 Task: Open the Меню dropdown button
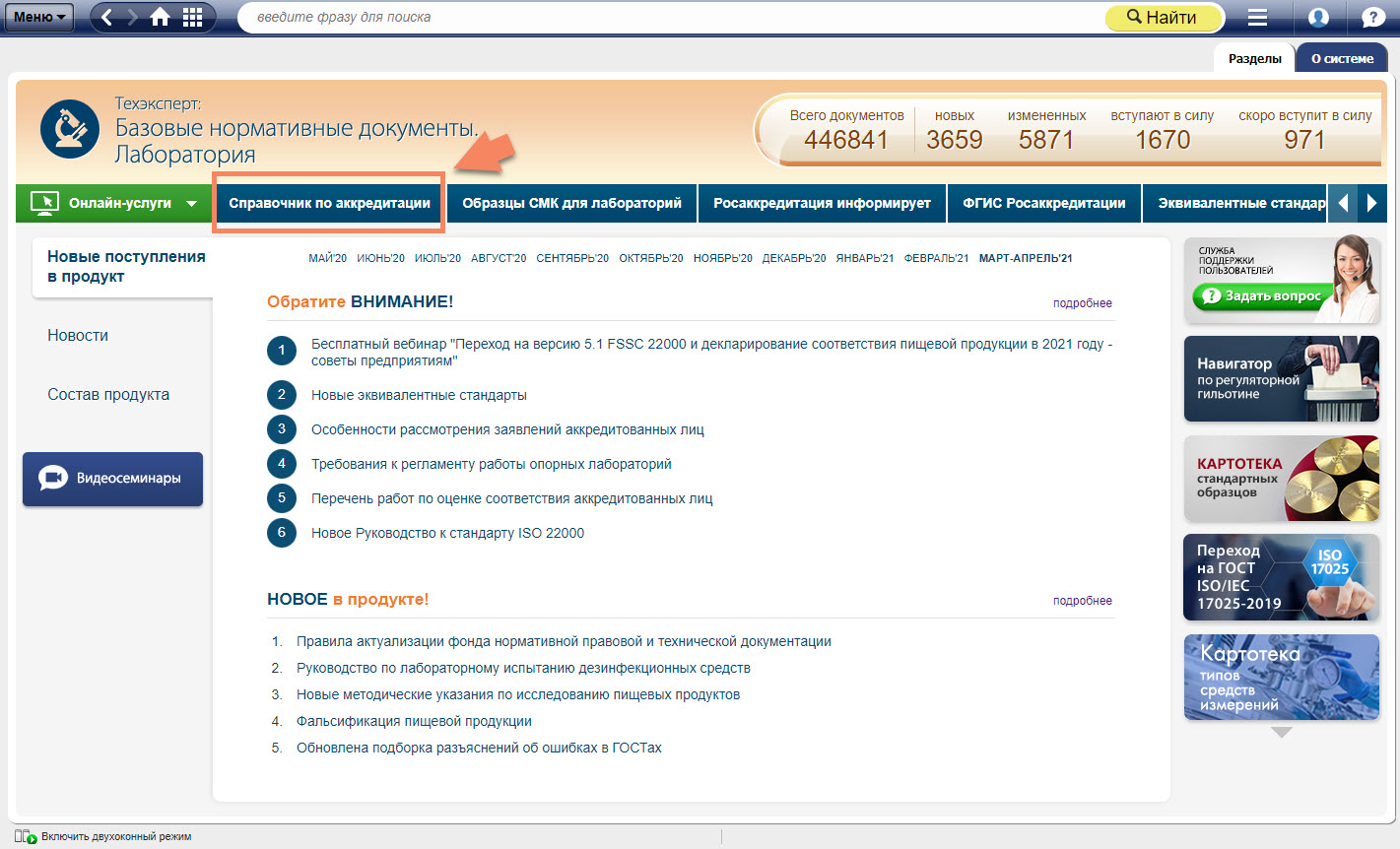pyautogui.click(x=38, y=17)
